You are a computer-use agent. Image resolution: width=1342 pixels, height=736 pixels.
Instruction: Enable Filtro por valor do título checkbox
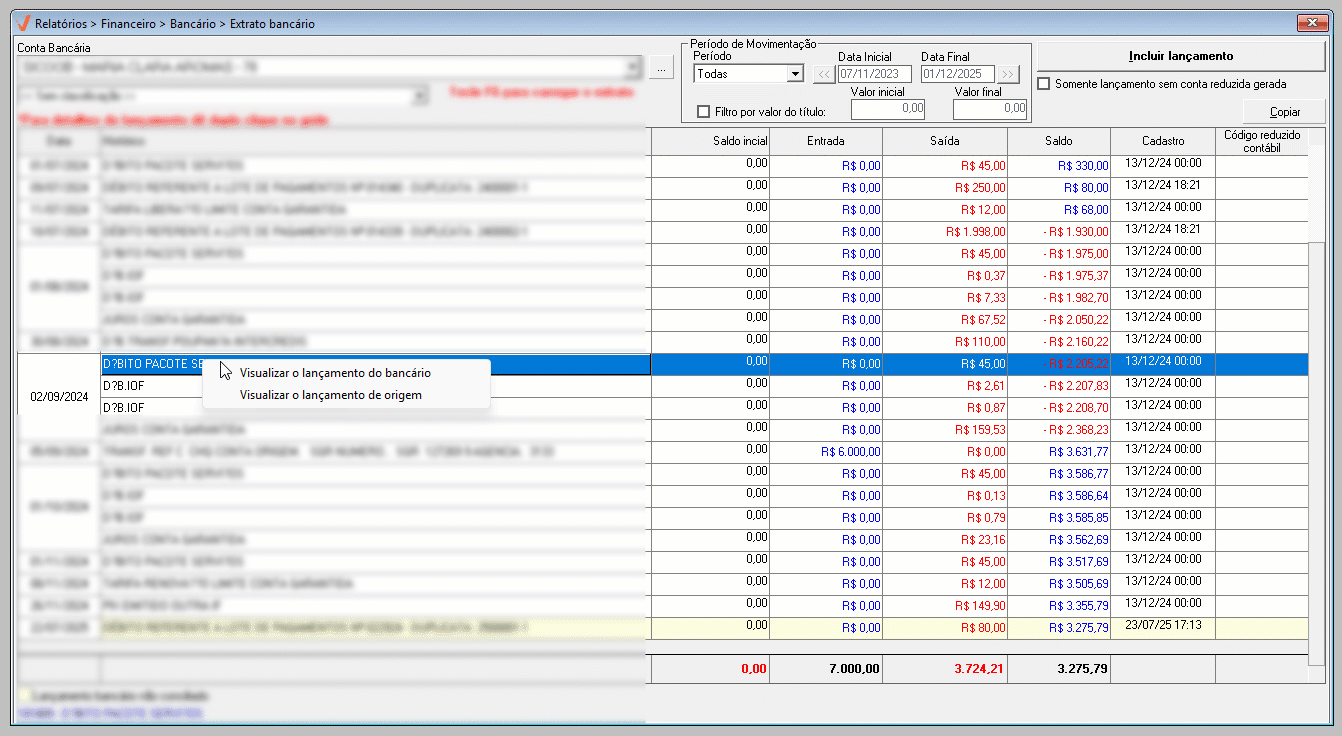(704, 111)
